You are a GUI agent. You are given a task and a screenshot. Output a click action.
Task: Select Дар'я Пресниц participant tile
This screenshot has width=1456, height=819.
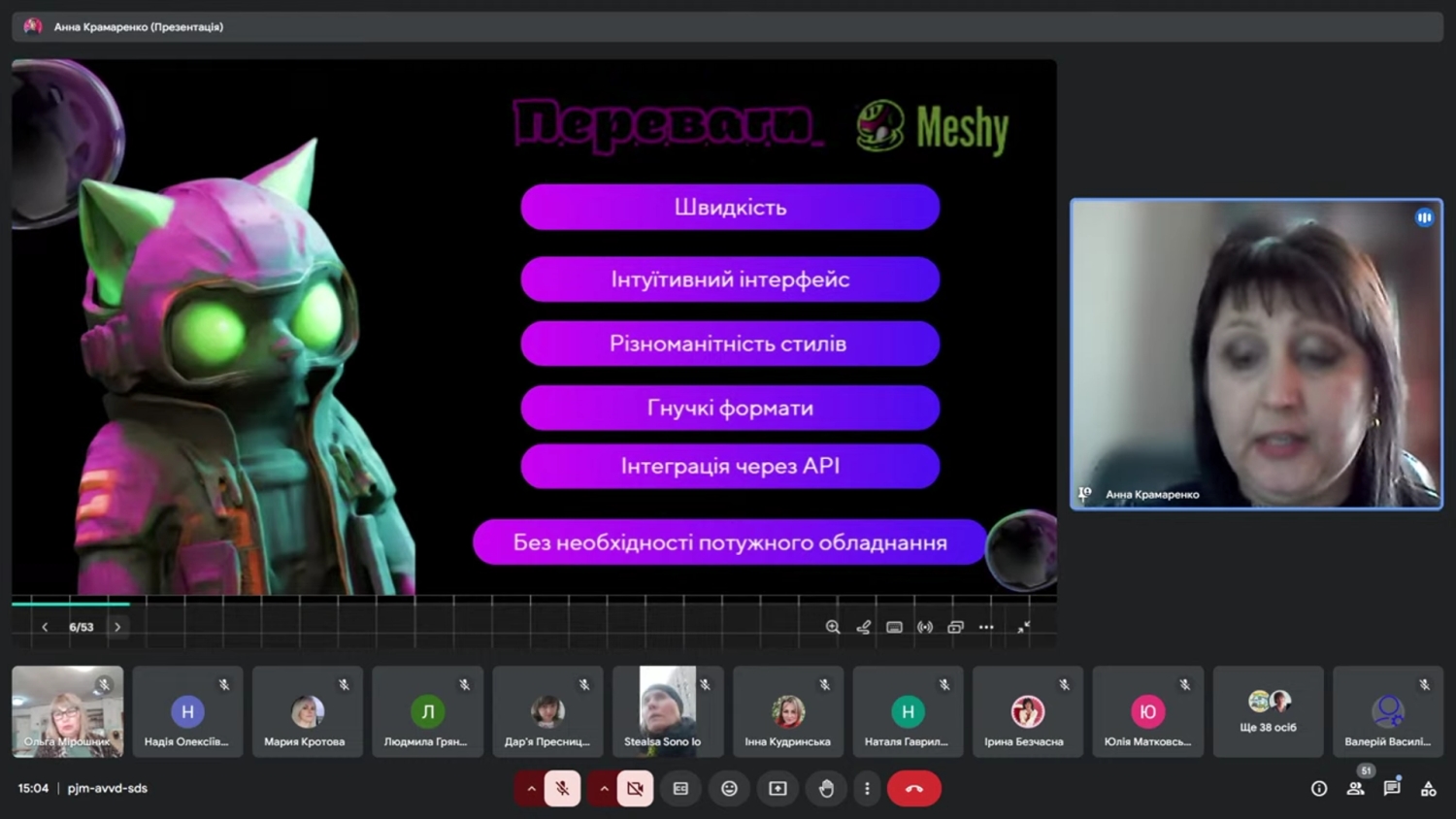pos(547,711)
